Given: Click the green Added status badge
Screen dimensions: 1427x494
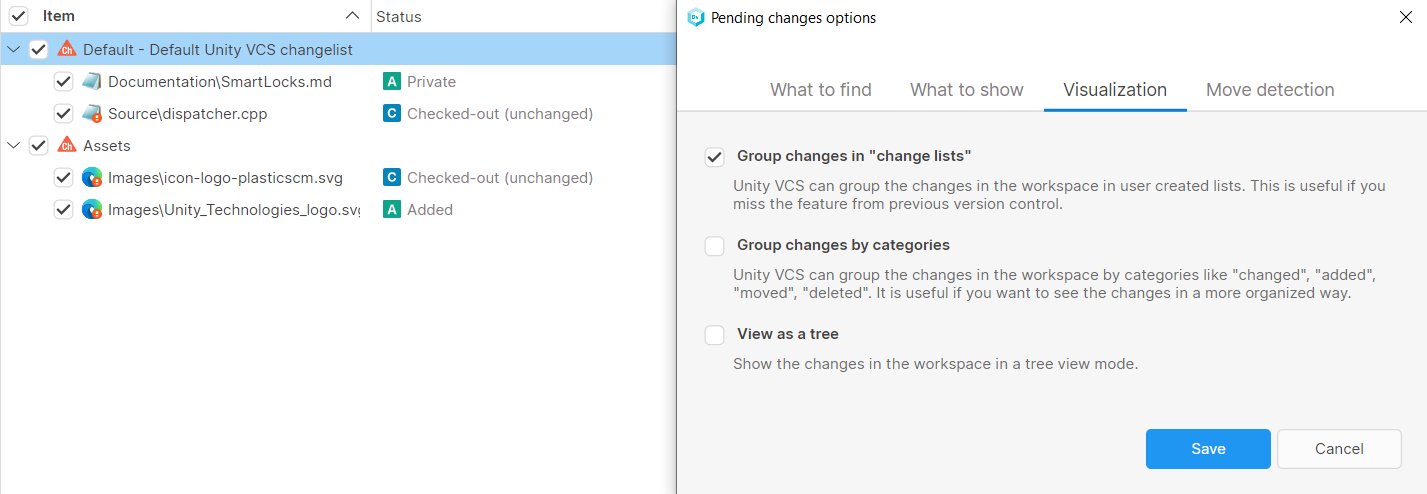Looking at the screenshot, I should (392, 209).
